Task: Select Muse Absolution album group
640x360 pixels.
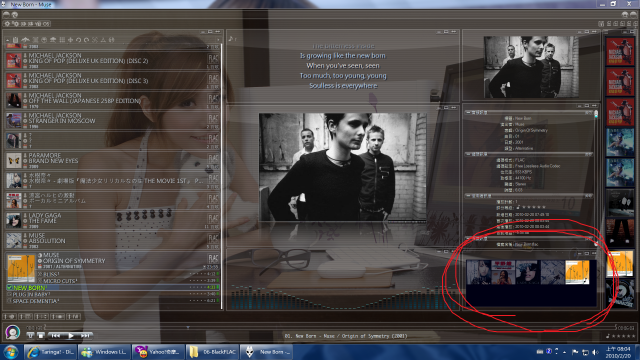Action: pos(112,241)
